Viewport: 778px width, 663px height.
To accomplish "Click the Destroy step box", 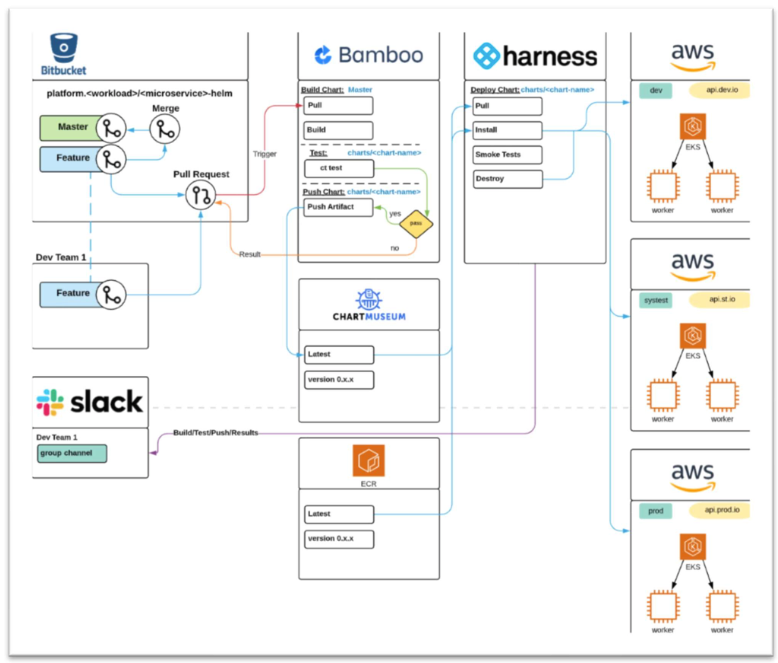I will coord(507,179).
